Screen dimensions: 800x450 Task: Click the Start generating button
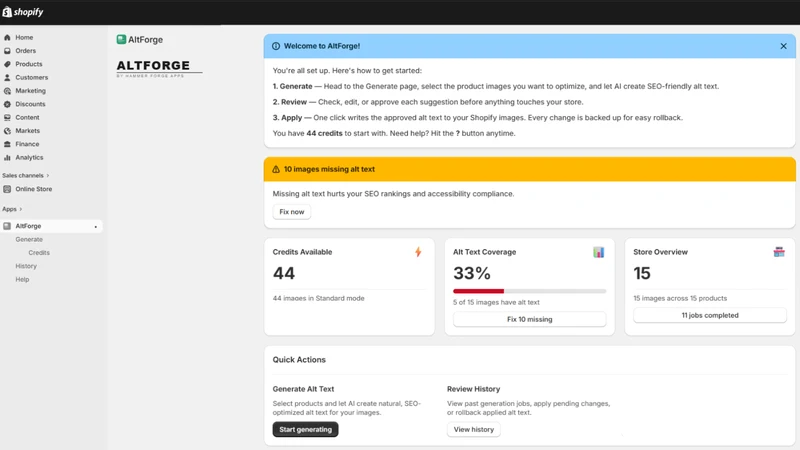click(305, 430)
